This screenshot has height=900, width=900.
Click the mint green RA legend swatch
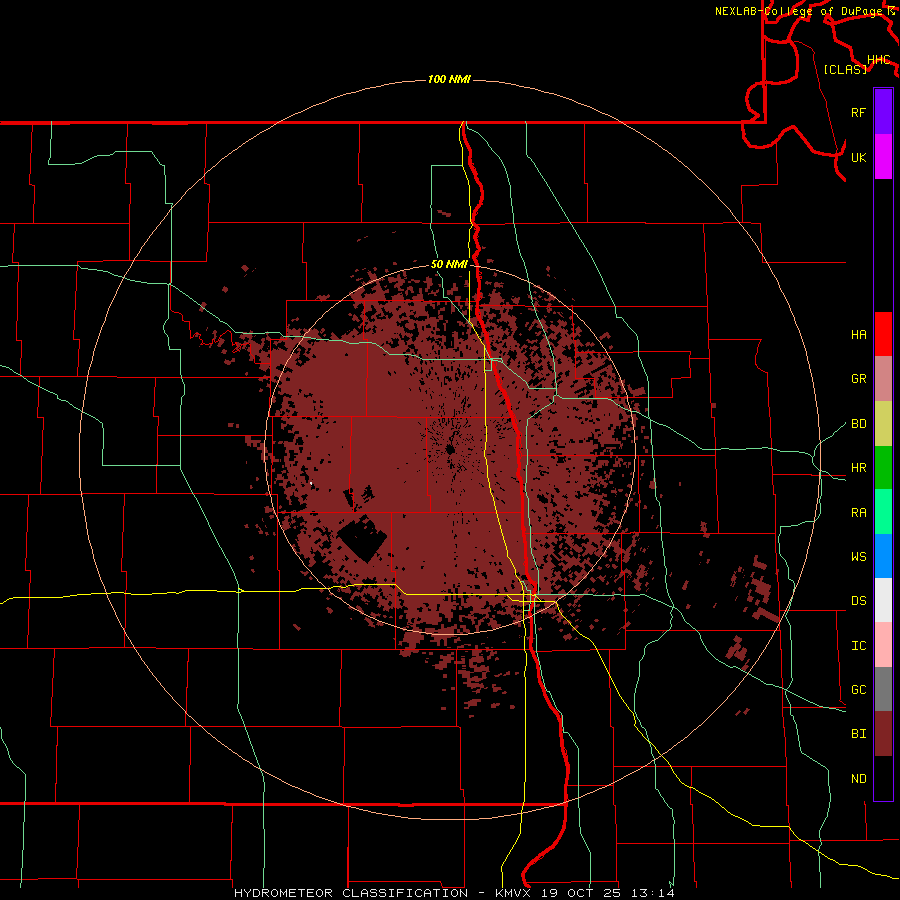pyautogui.click(x=883, y=511)
